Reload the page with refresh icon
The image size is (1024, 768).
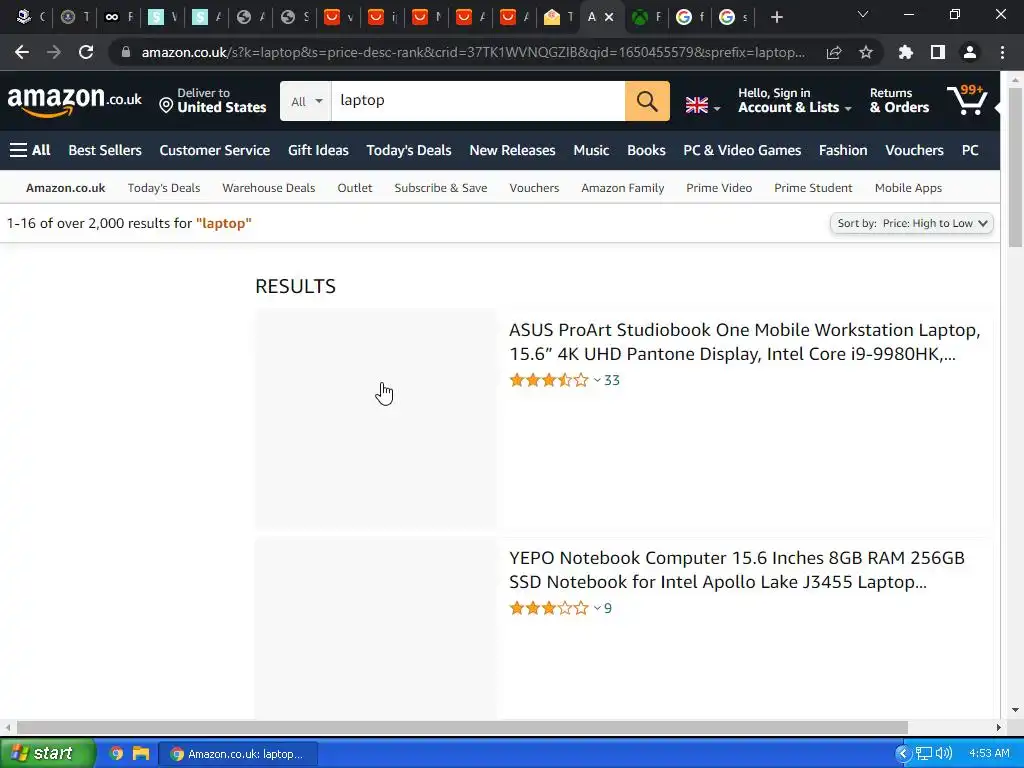(86, 52)
